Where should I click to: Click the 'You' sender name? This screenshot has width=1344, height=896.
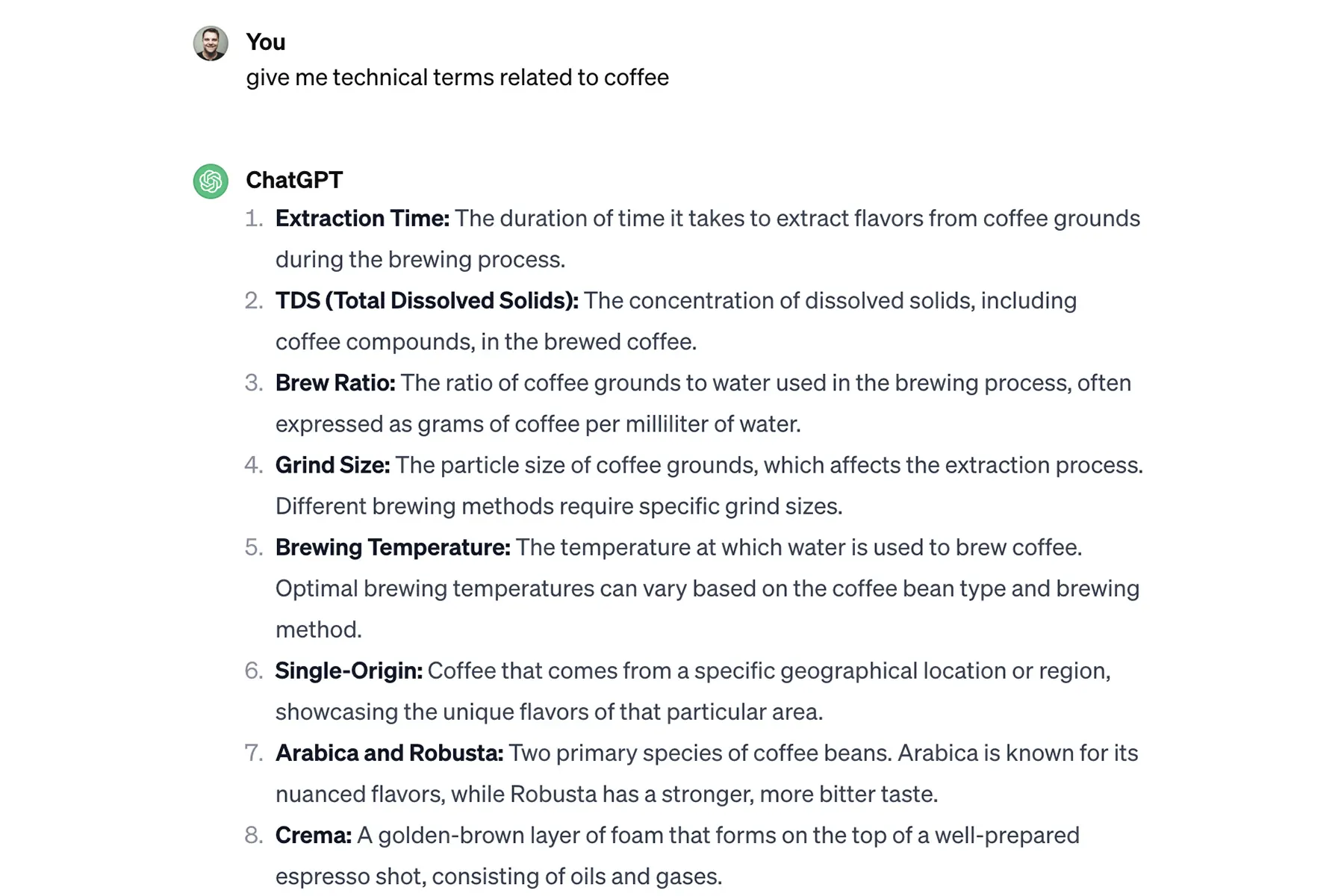(x=266, y=43)
